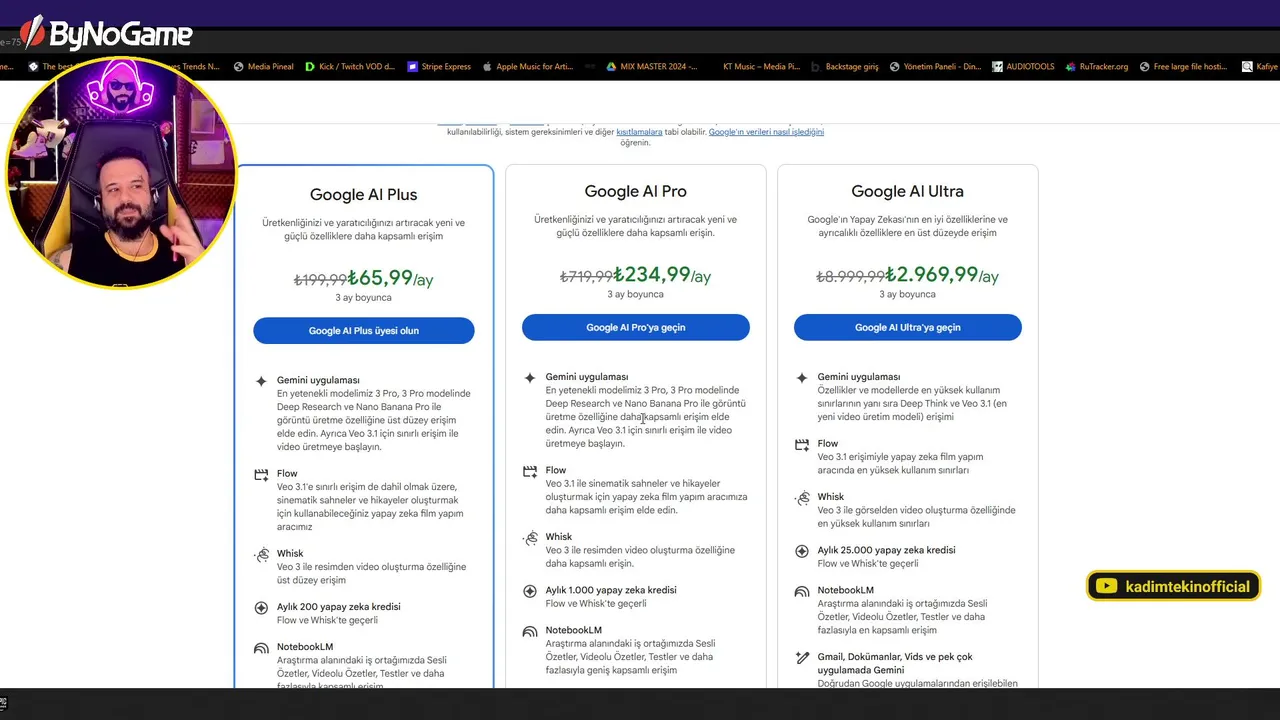
Task: Click credits icon beside Aylık 200 yapay zeka kredisi
Action: (x=261, y=607)
